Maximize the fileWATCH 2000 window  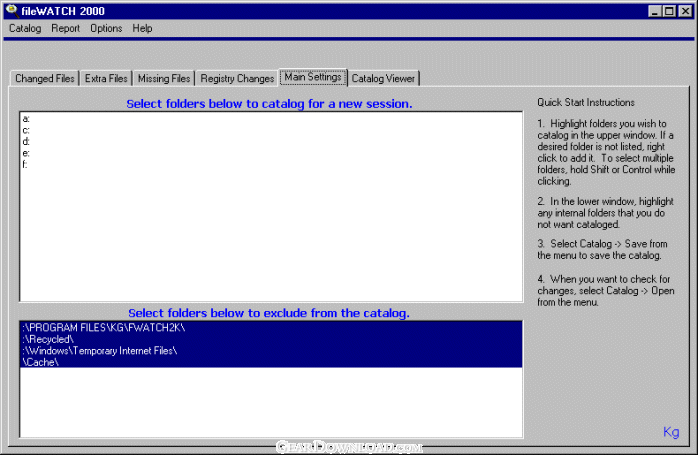669,11
